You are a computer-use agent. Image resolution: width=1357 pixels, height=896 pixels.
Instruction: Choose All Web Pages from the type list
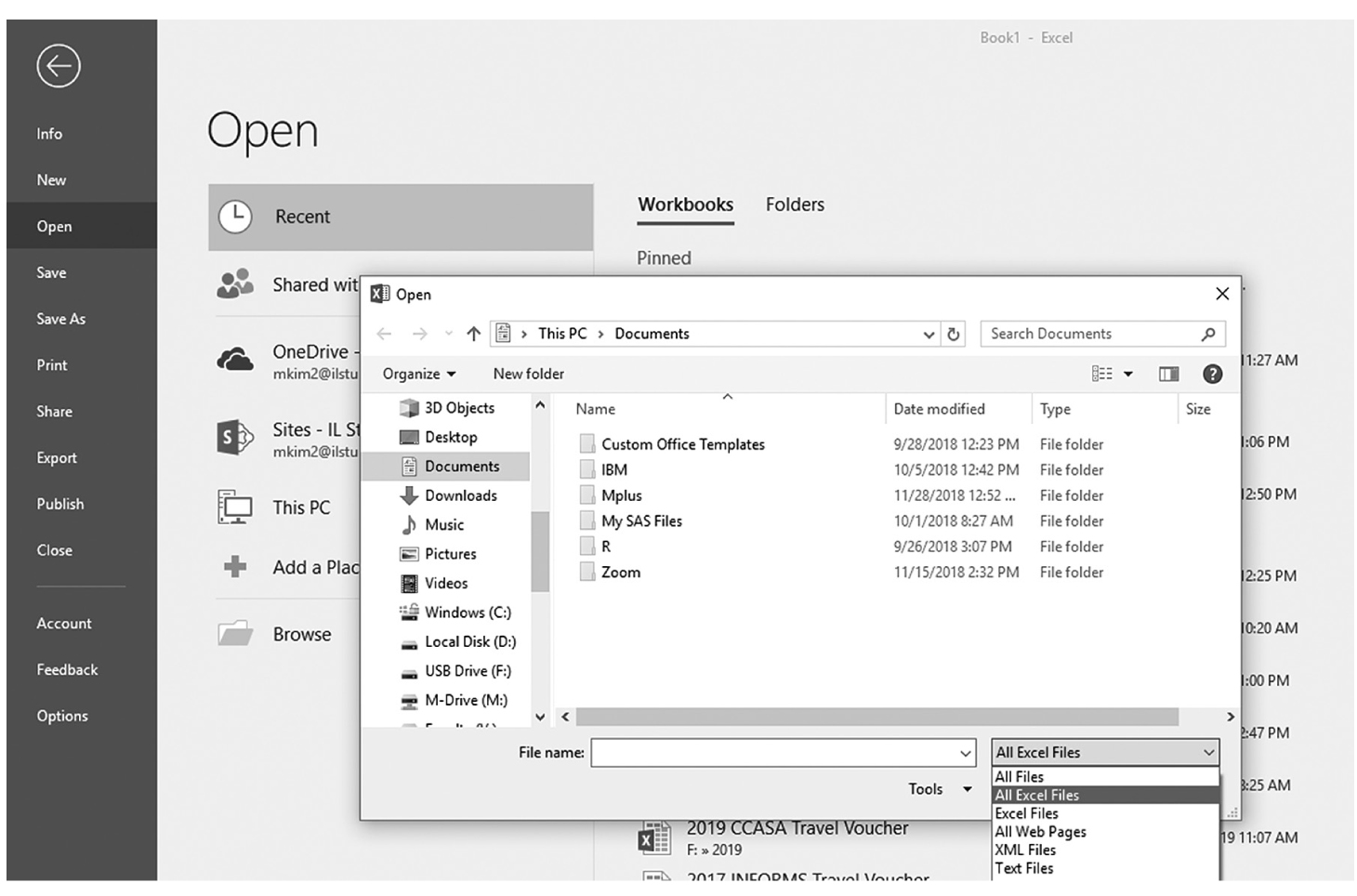point(1105,832)
